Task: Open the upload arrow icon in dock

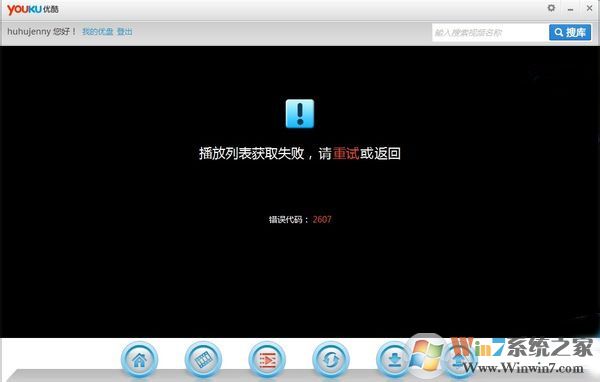Action: pyautogui.click(x=458, y=359)
